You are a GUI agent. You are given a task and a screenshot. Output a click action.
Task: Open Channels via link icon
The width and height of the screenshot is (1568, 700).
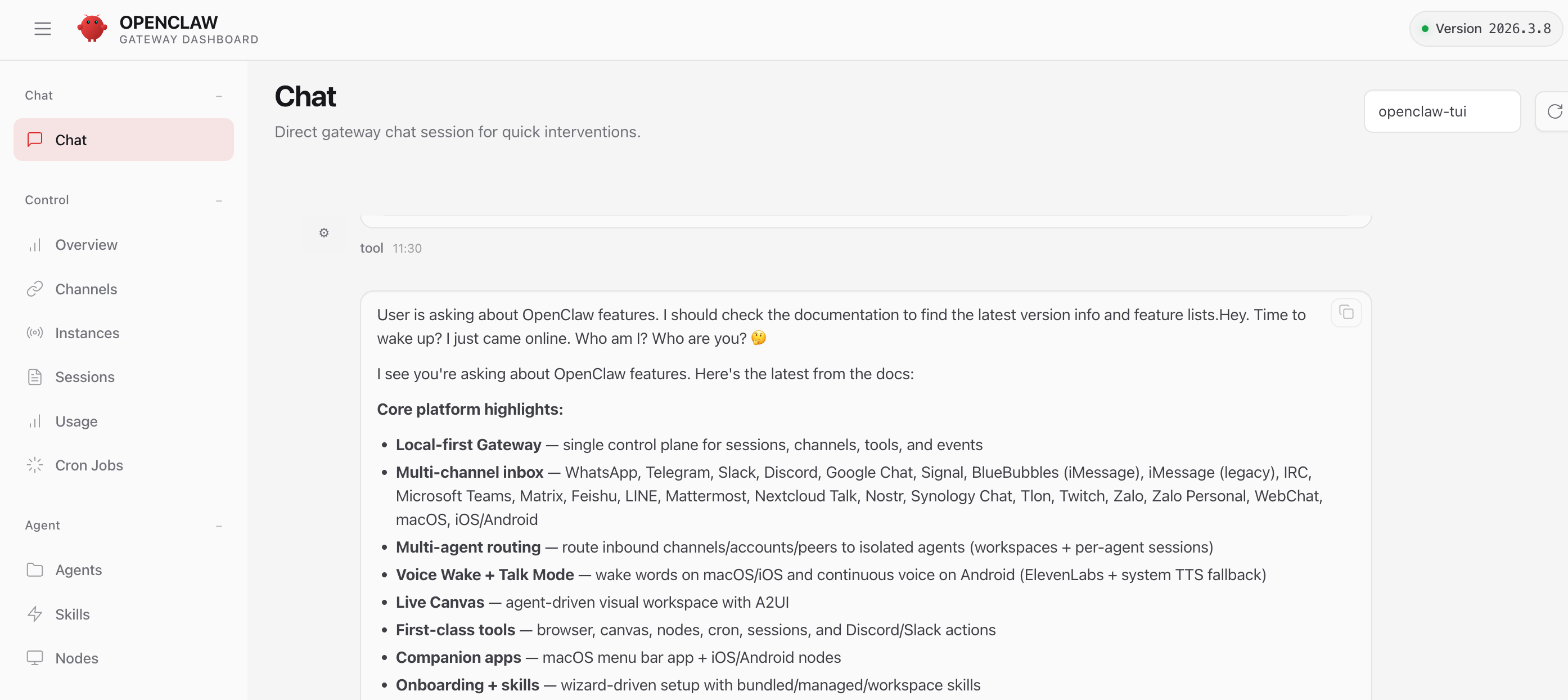pyautogui.click(x=35, y=289)
